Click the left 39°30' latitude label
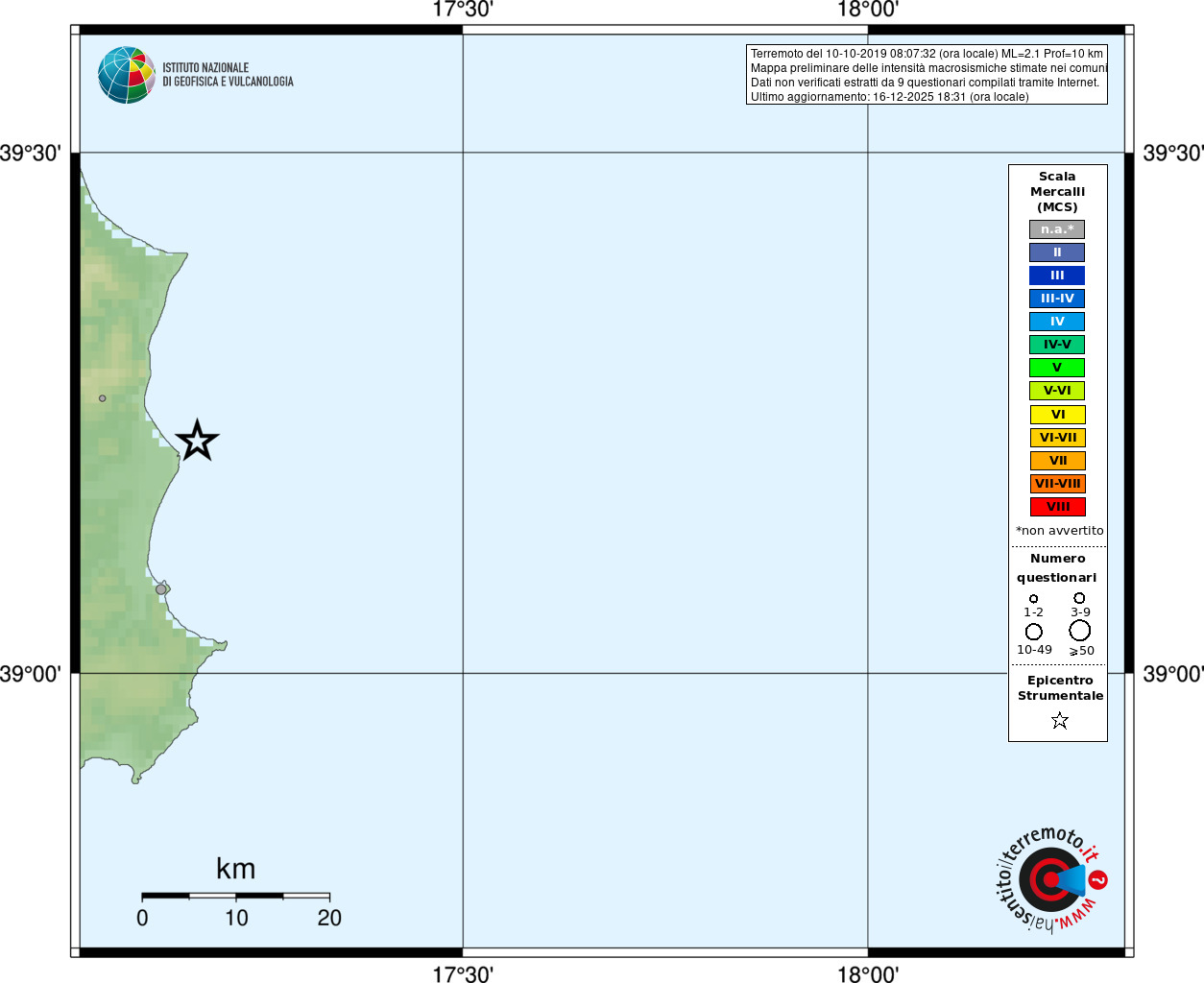Image resolution: width=1204 pixels, height=983 pixels. click(x=31, y=153)
